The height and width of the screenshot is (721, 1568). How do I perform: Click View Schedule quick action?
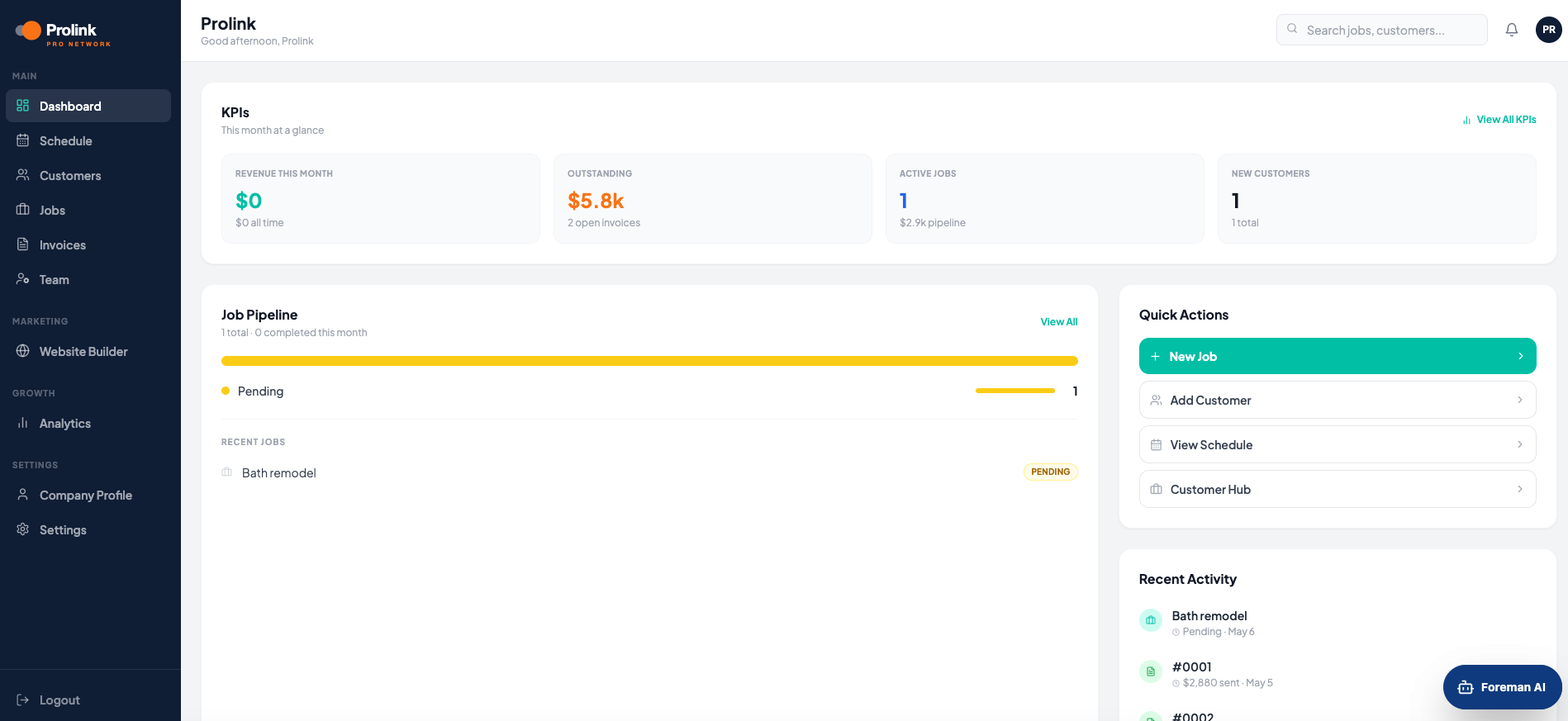(x=1338, y=445)
